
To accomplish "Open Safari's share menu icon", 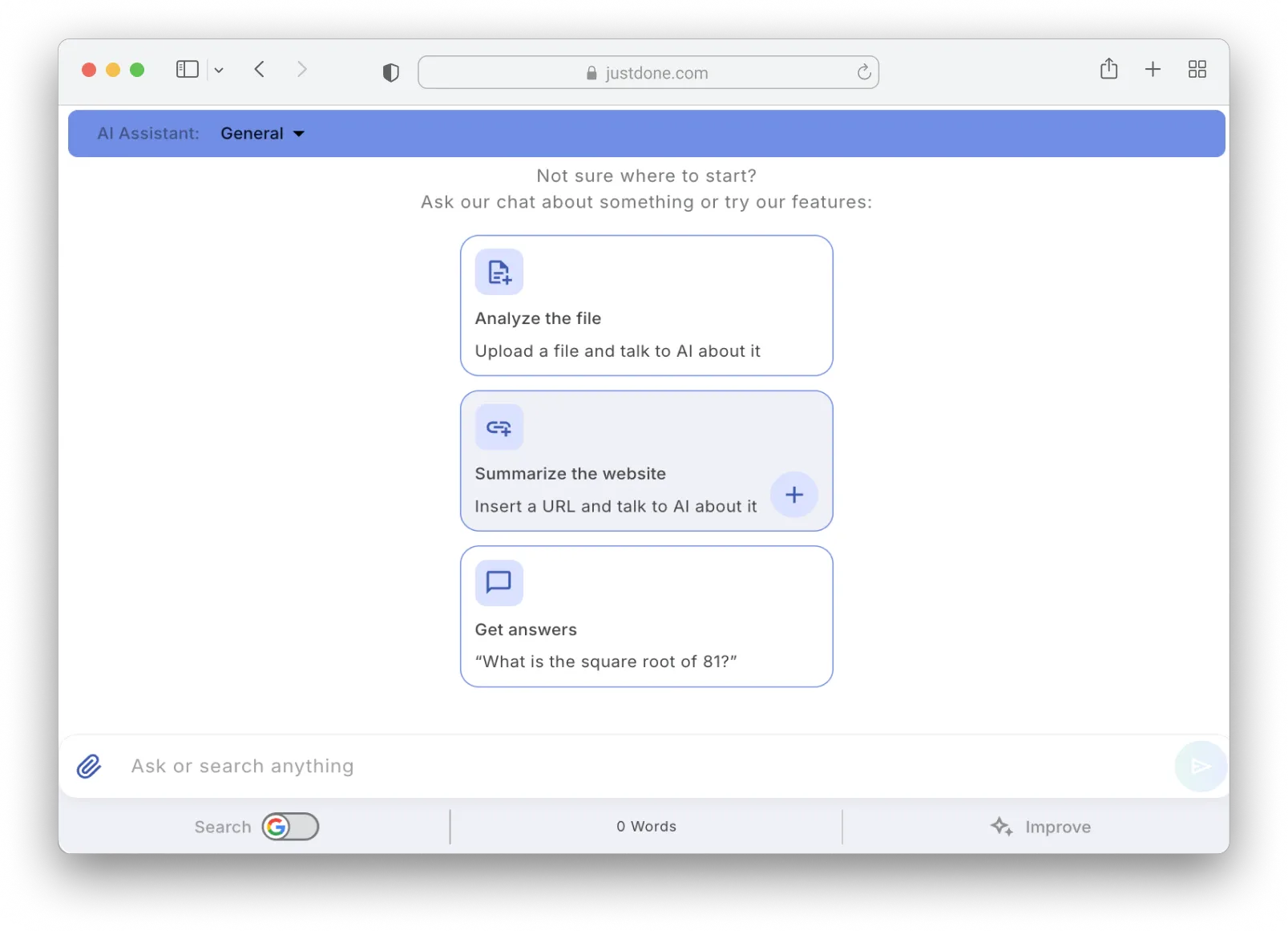I will 1108,70.
